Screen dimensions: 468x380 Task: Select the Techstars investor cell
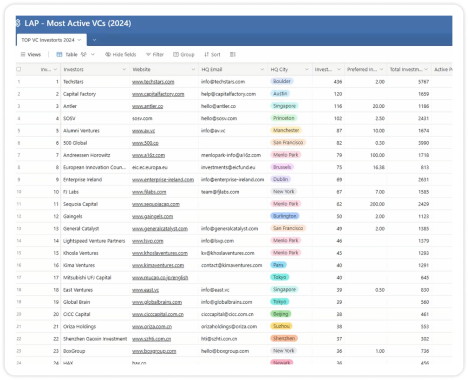(95, 82)
